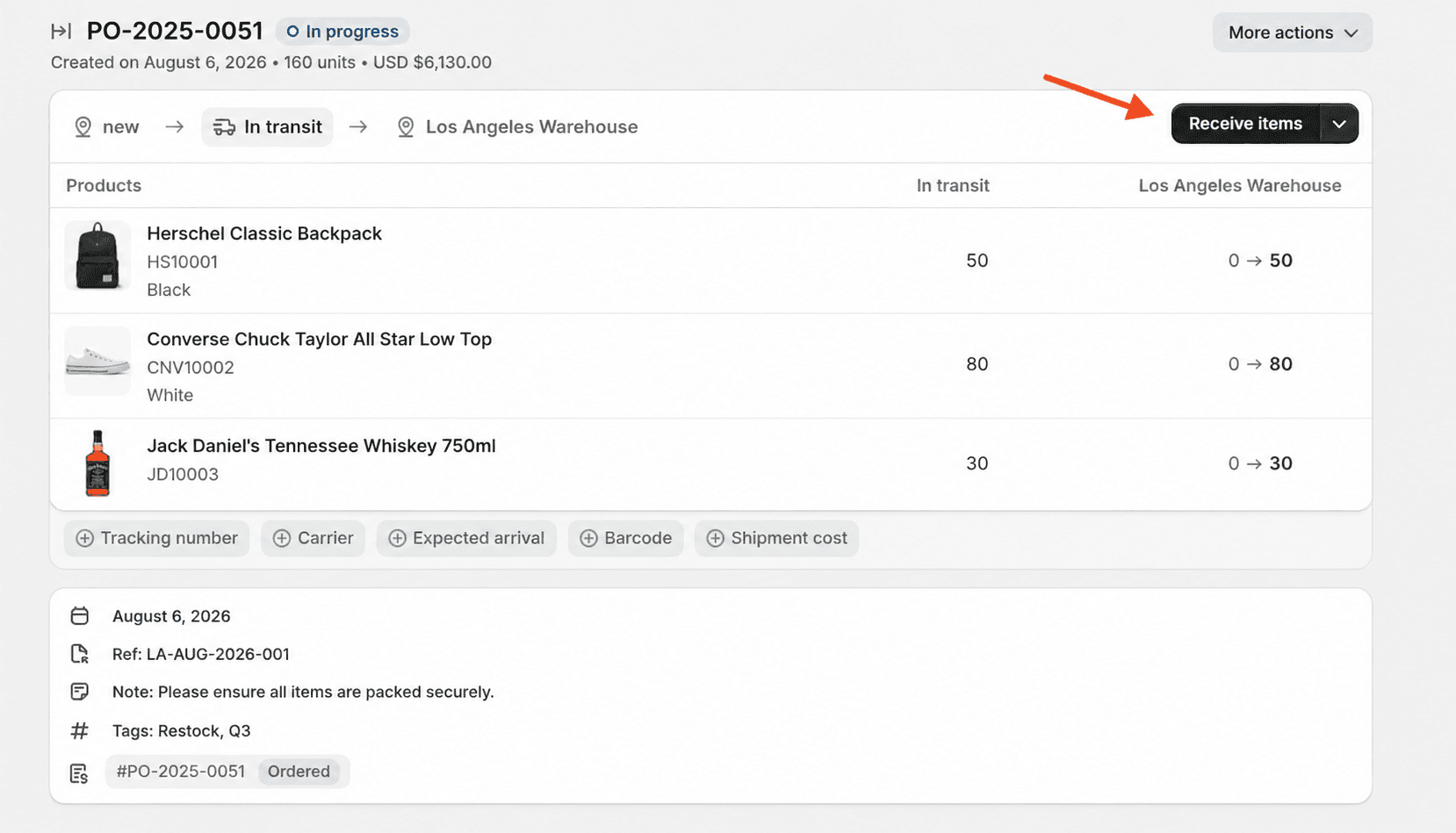
Task: Add a Carrier to the shipment
Action: [x=313, y=538]
